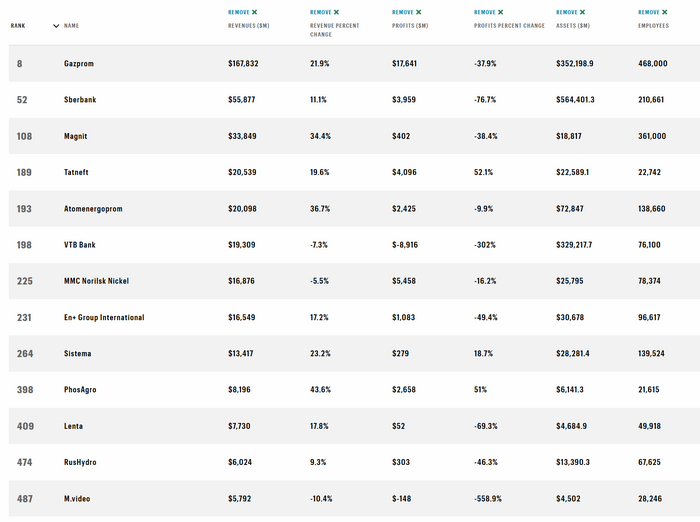Open the Tatneft company entry
Image resolution: width=700 pixels, height=522 pixels.
[x=76, y=172]
